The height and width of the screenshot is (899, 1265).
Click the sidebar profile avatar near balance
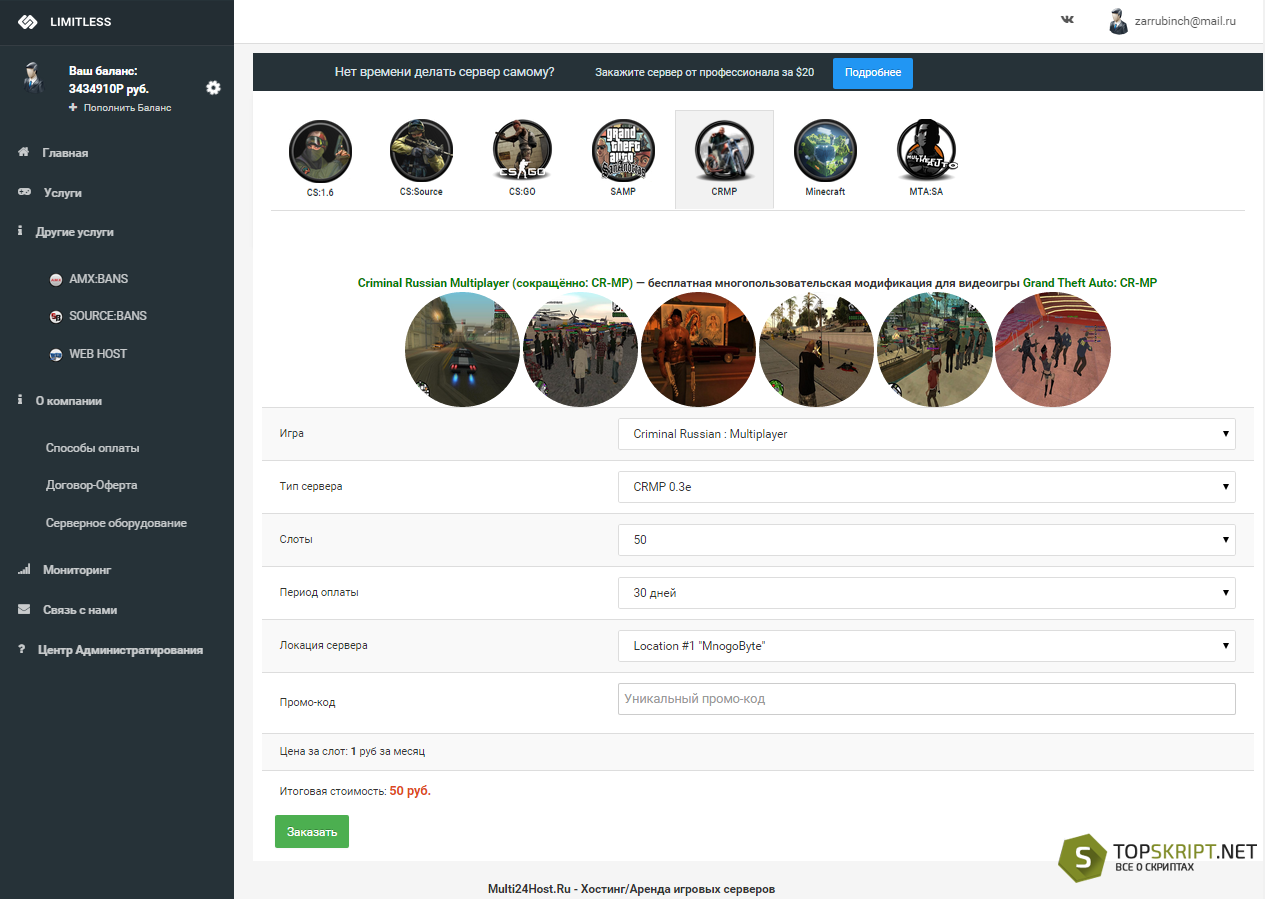click(34, 78)
